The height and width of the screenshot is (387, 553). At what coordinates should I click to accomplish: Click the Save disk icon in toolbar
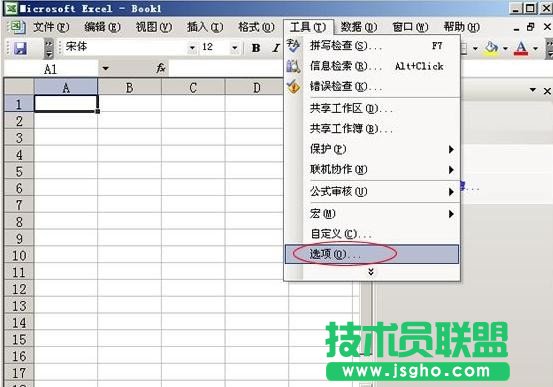(20, 48)
